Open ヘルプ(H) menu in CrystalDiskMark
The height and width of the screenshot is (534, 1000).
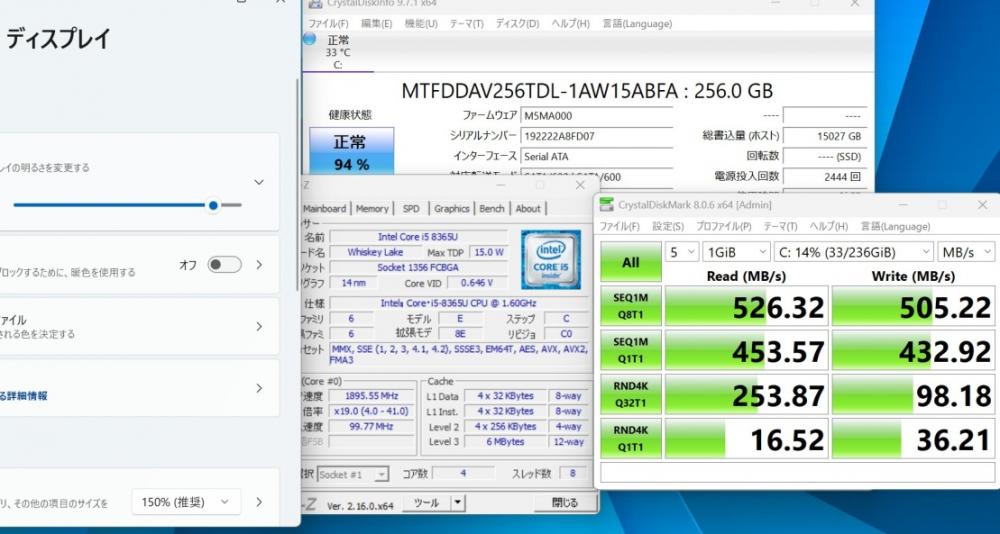point(828,226)
